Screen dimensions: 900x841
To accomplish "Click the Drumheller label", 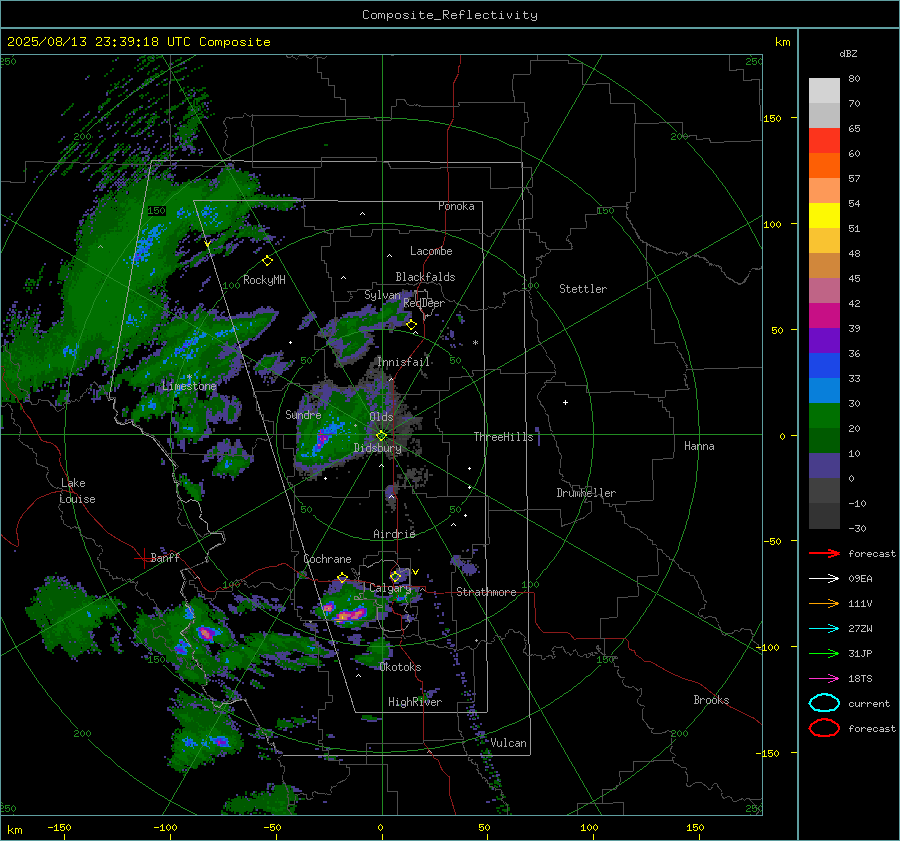I will 586,493.
